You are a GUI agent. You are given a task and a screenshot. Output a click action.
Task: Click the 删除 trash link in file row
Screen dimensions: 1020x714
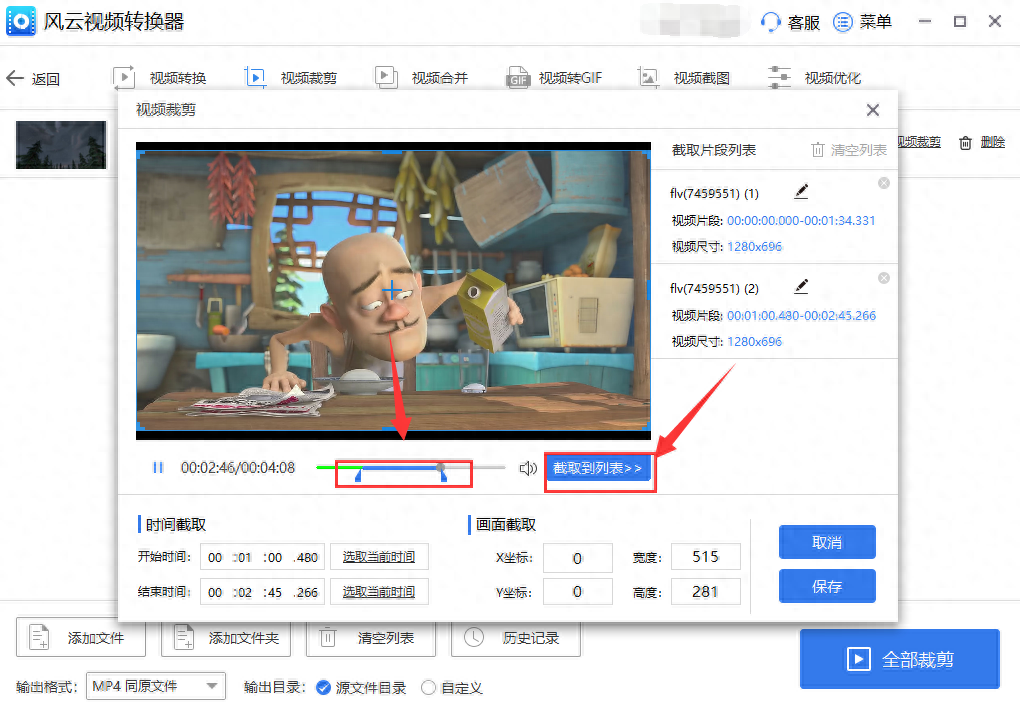(x=982, y=142)
